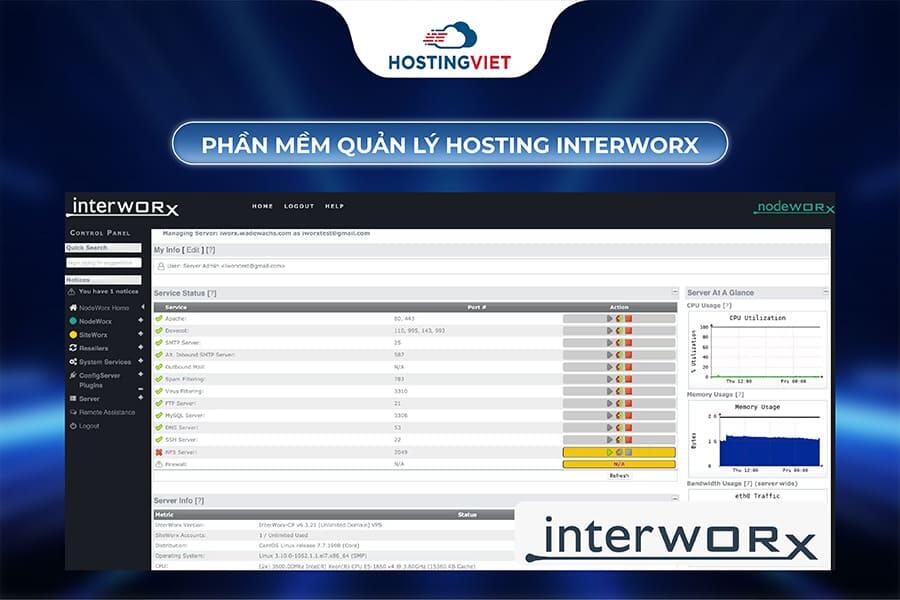Click the Resellers sidebar icon

click(72, 348)
